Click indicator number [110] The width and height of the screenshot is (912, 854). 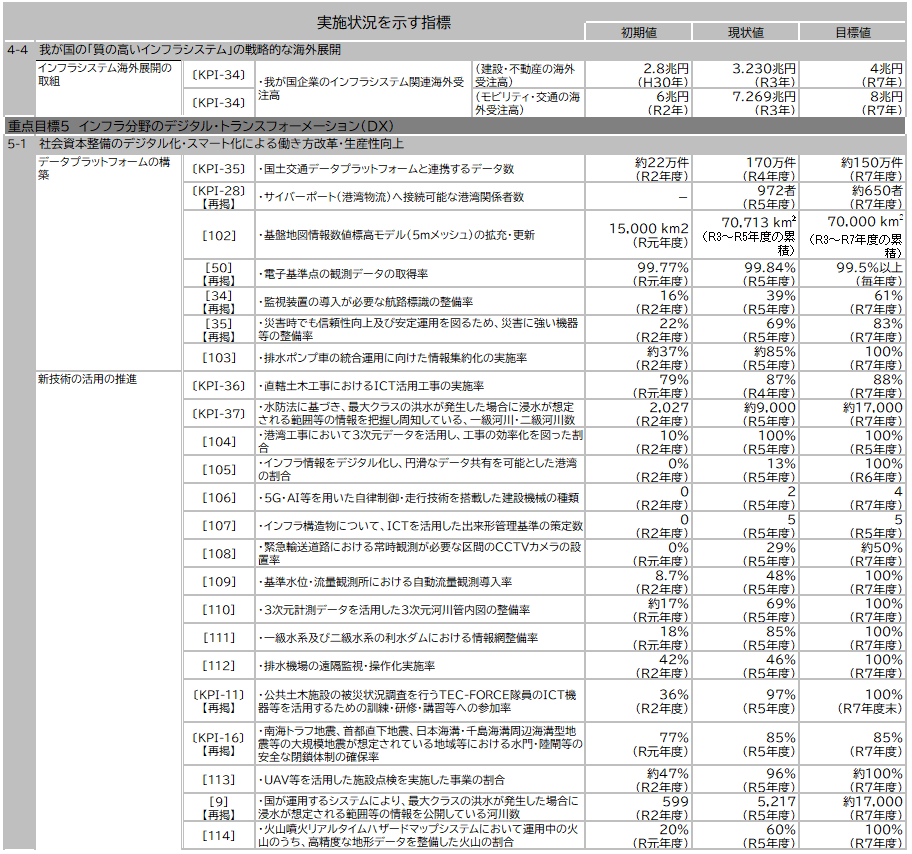point(219,610)
